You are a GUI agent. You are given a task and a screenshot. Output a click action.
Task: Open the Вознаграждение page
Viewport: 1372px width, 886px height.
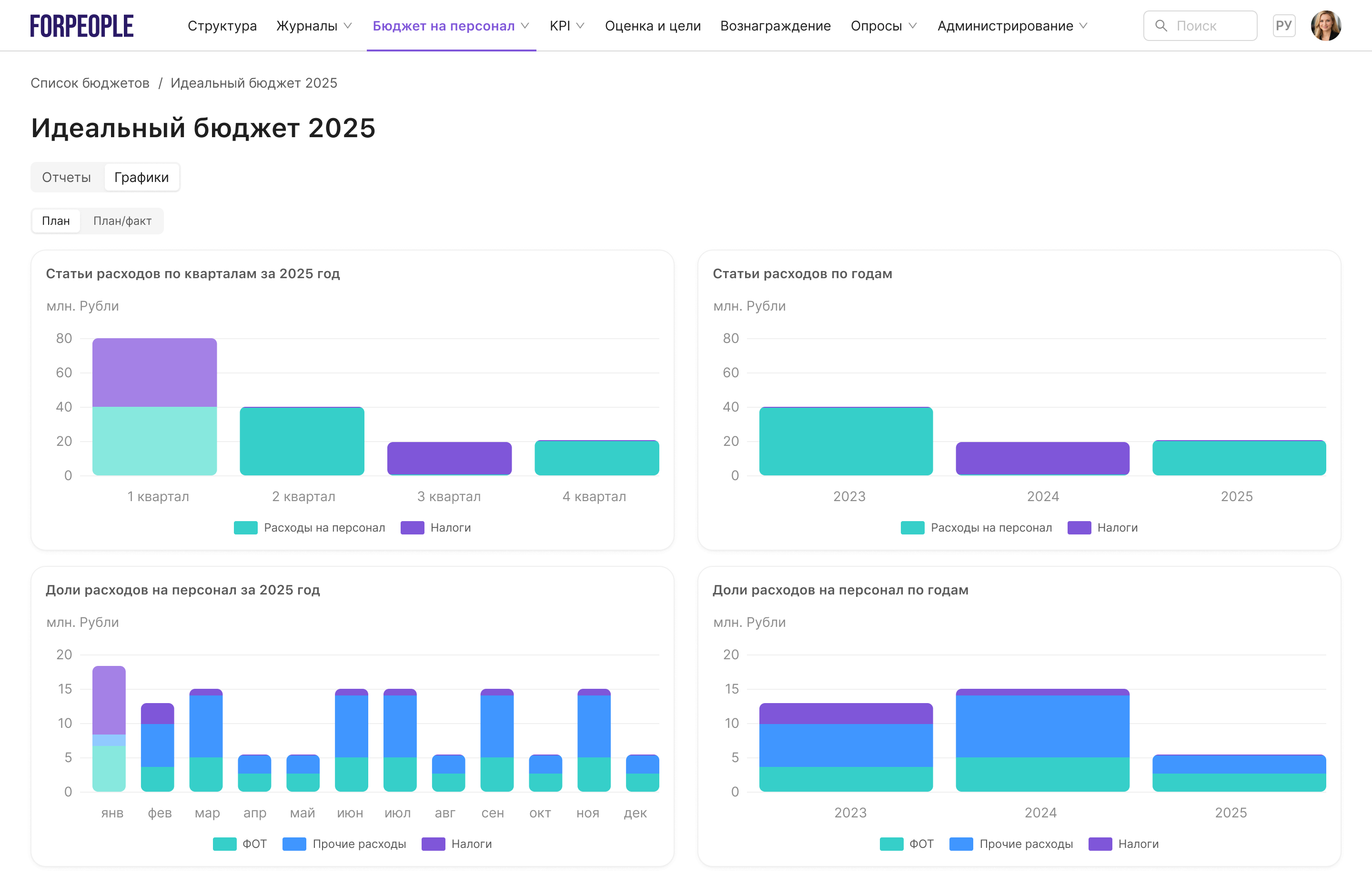[x=775, y=26]
